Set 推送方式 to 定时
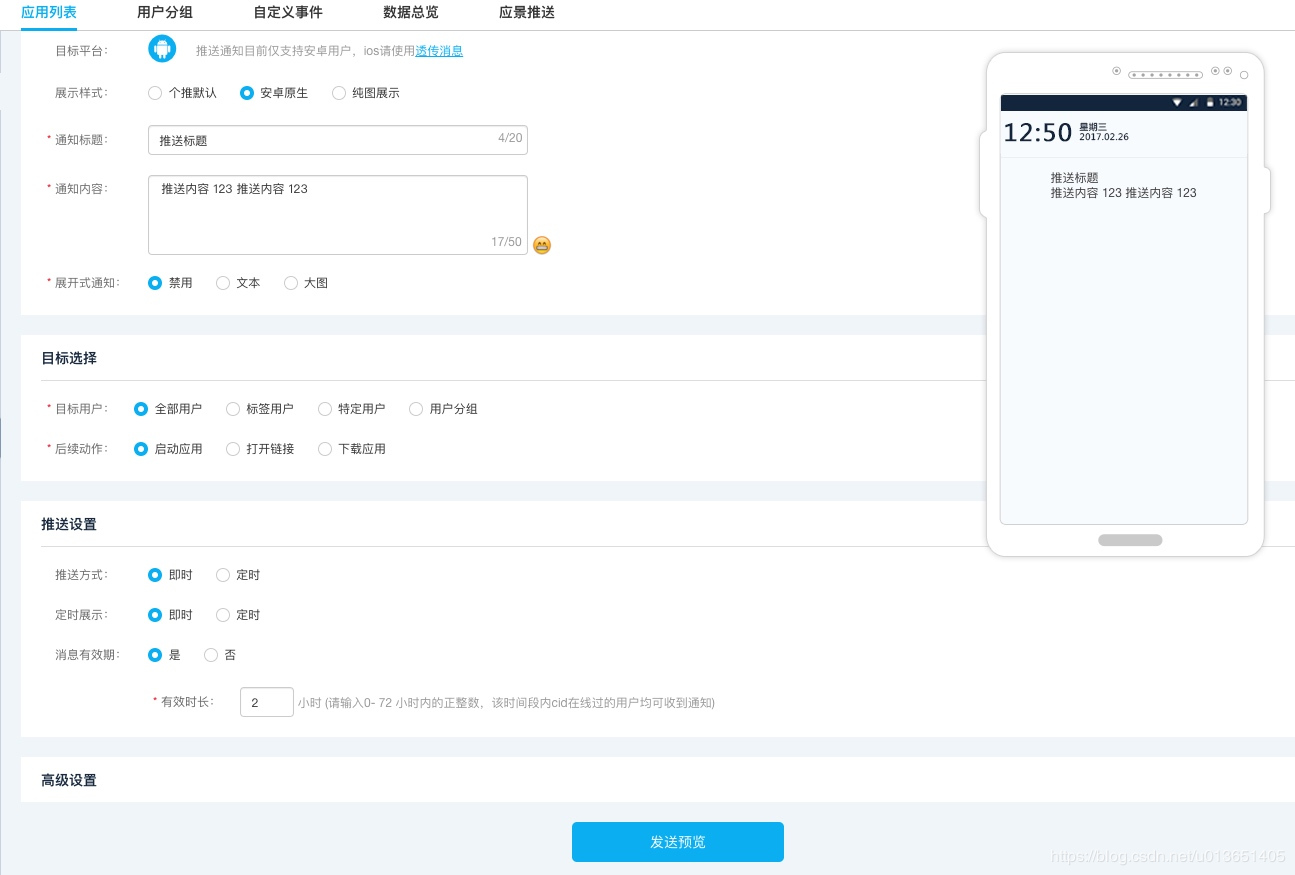Screen dimensions: 1295x875 (x=223, y=575)
